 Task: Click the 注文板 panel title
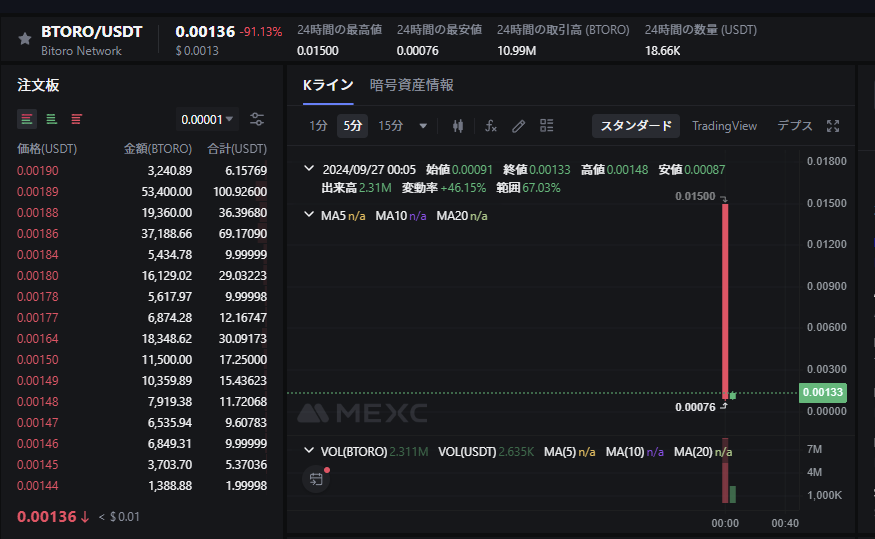[x=38, y=85]
